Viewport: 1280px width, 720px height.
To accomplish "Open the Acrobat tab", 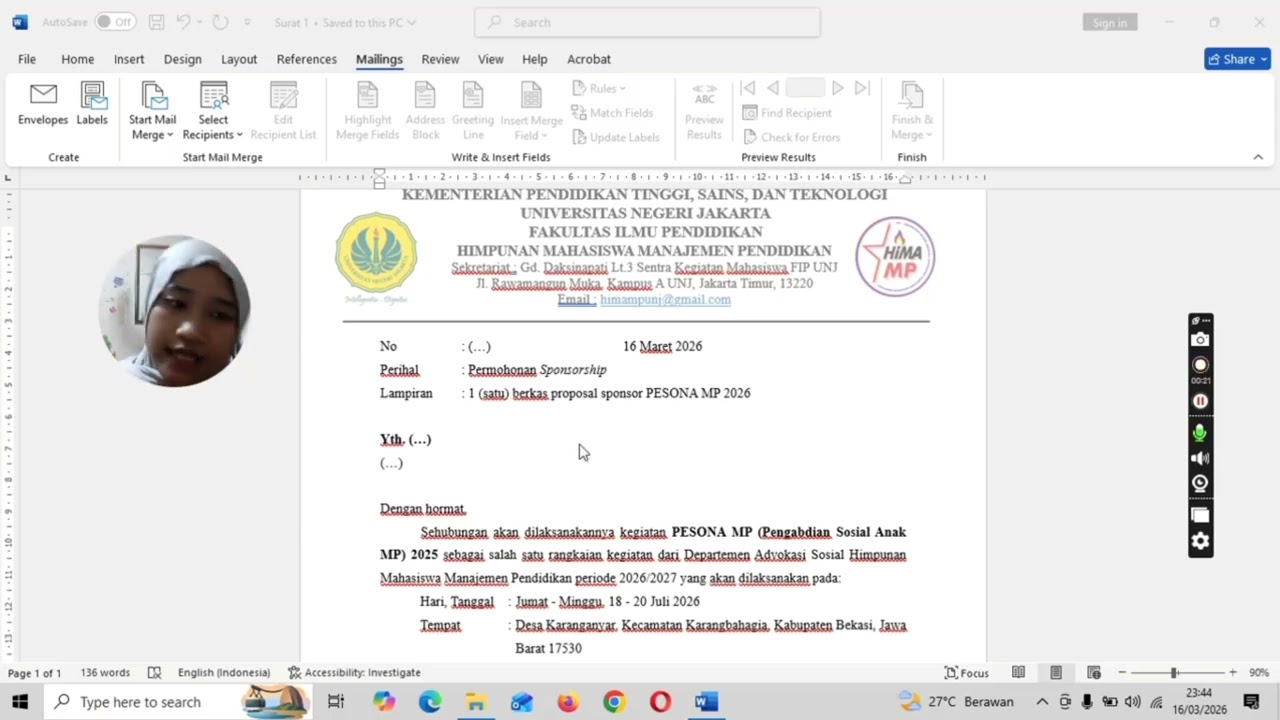I will tap(589, 59).
